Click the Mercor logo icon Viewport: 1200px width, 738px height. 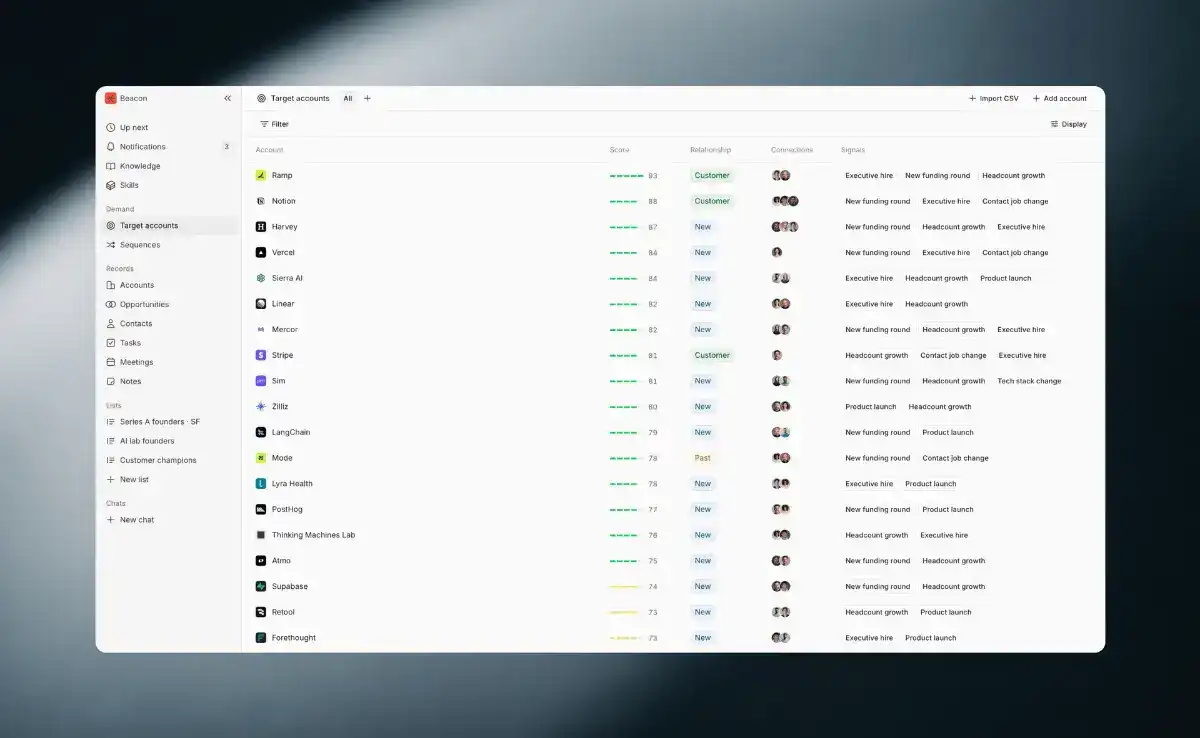coord(261,329)
